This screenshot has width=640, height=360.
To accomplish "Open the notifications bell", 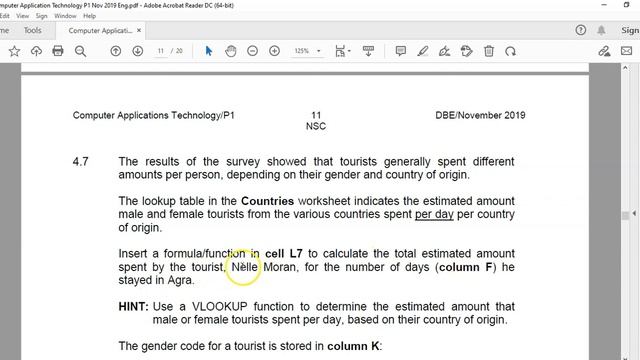I will (601, 30).
